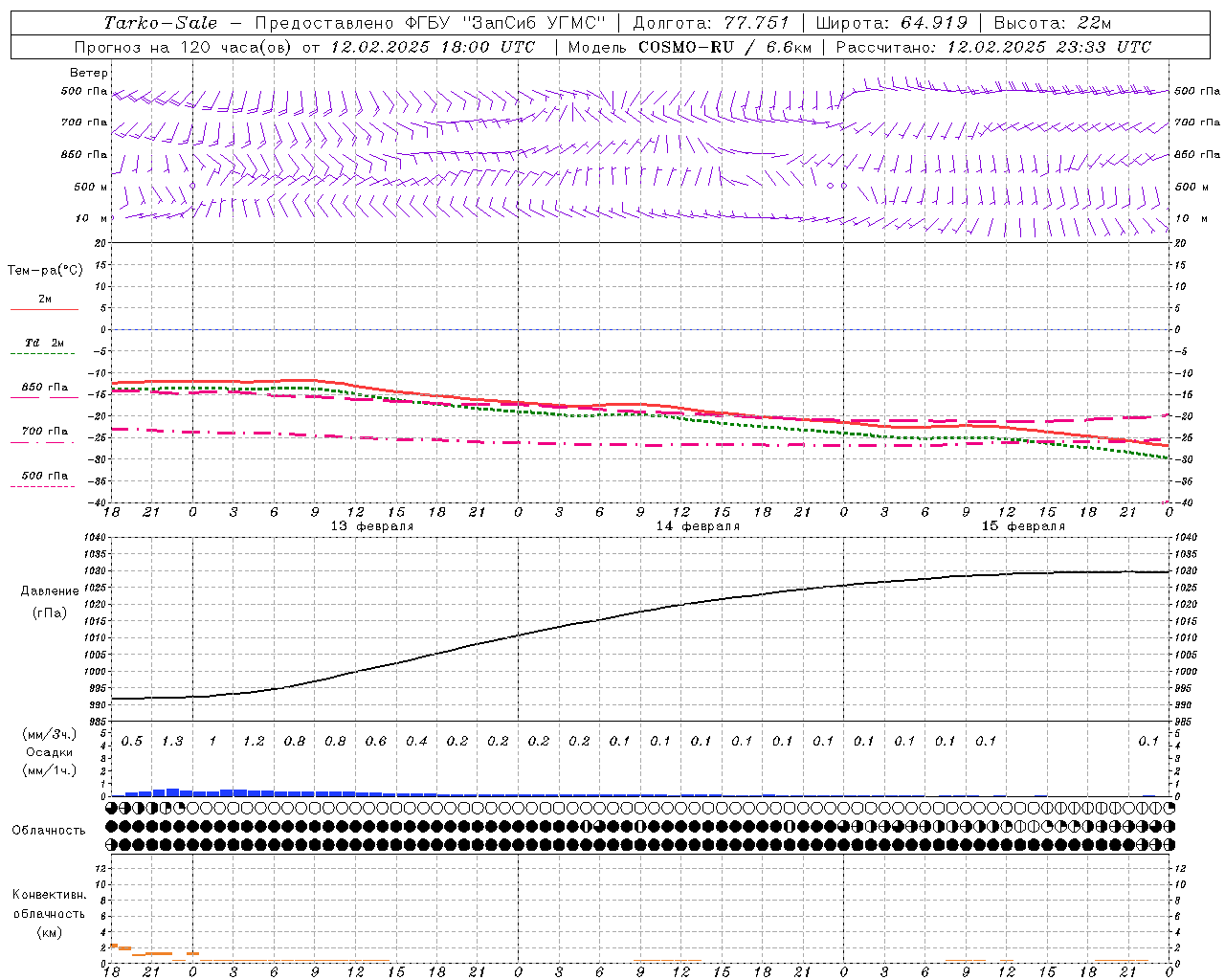
Task: Select the 1.3 precipitation value
Action: pos(172,741)
